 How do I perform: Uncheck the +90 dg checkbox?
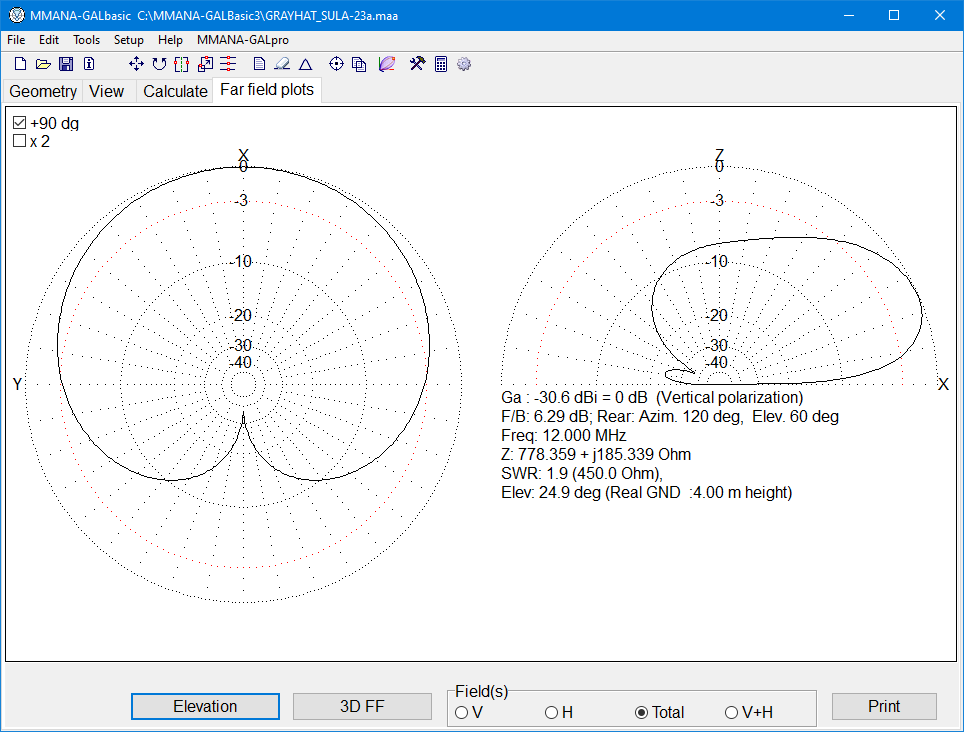[18, 121]
